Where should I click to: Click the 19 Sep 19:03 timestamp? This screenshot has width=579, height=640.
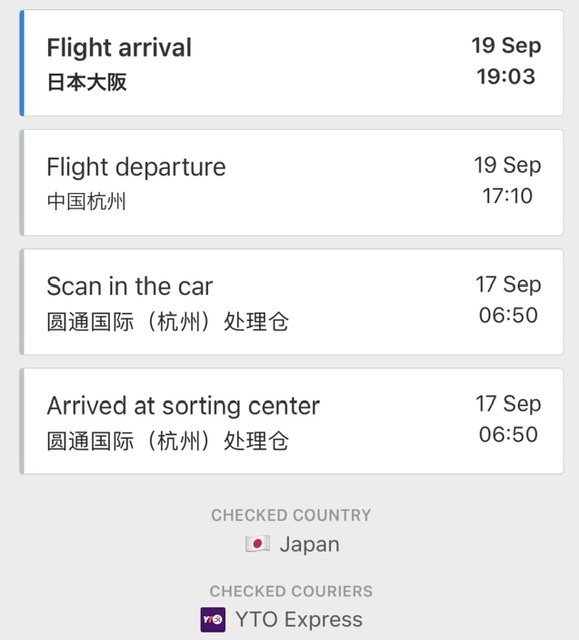(x=506, y=61)
